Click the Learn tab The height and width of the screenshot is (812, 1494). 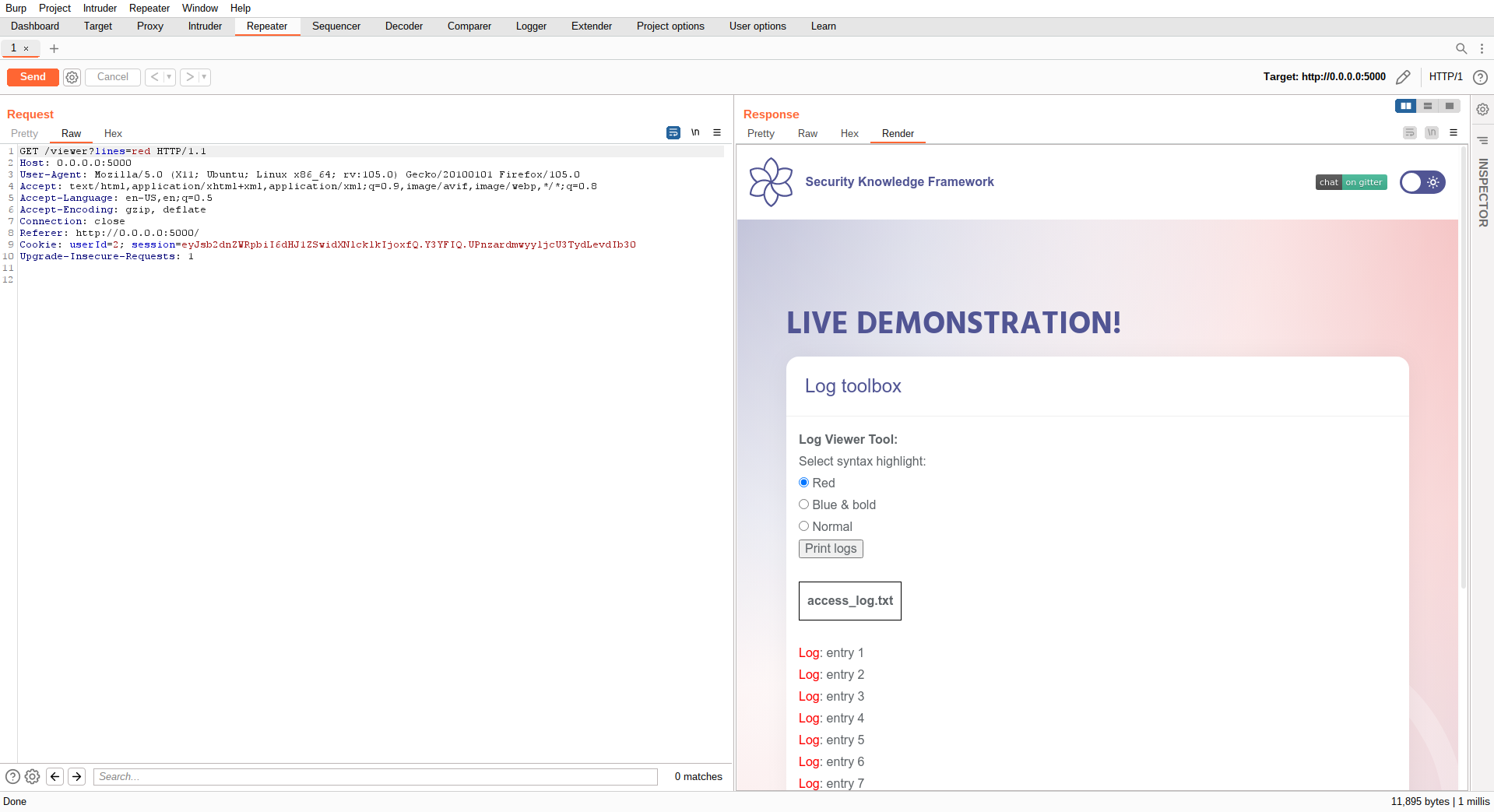pos(823,26)
